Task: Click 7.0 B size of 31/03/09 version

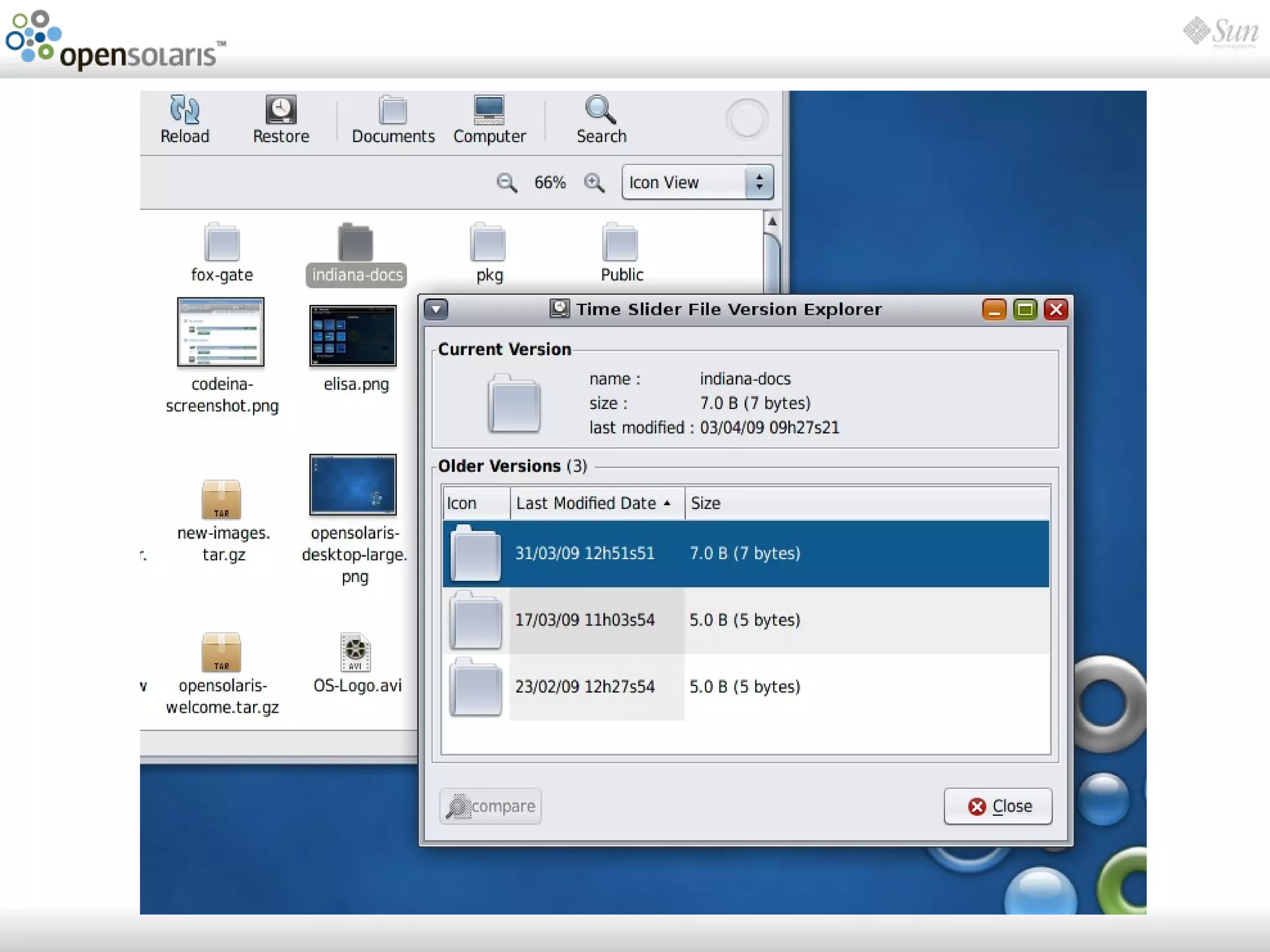Action: [745, 553]
